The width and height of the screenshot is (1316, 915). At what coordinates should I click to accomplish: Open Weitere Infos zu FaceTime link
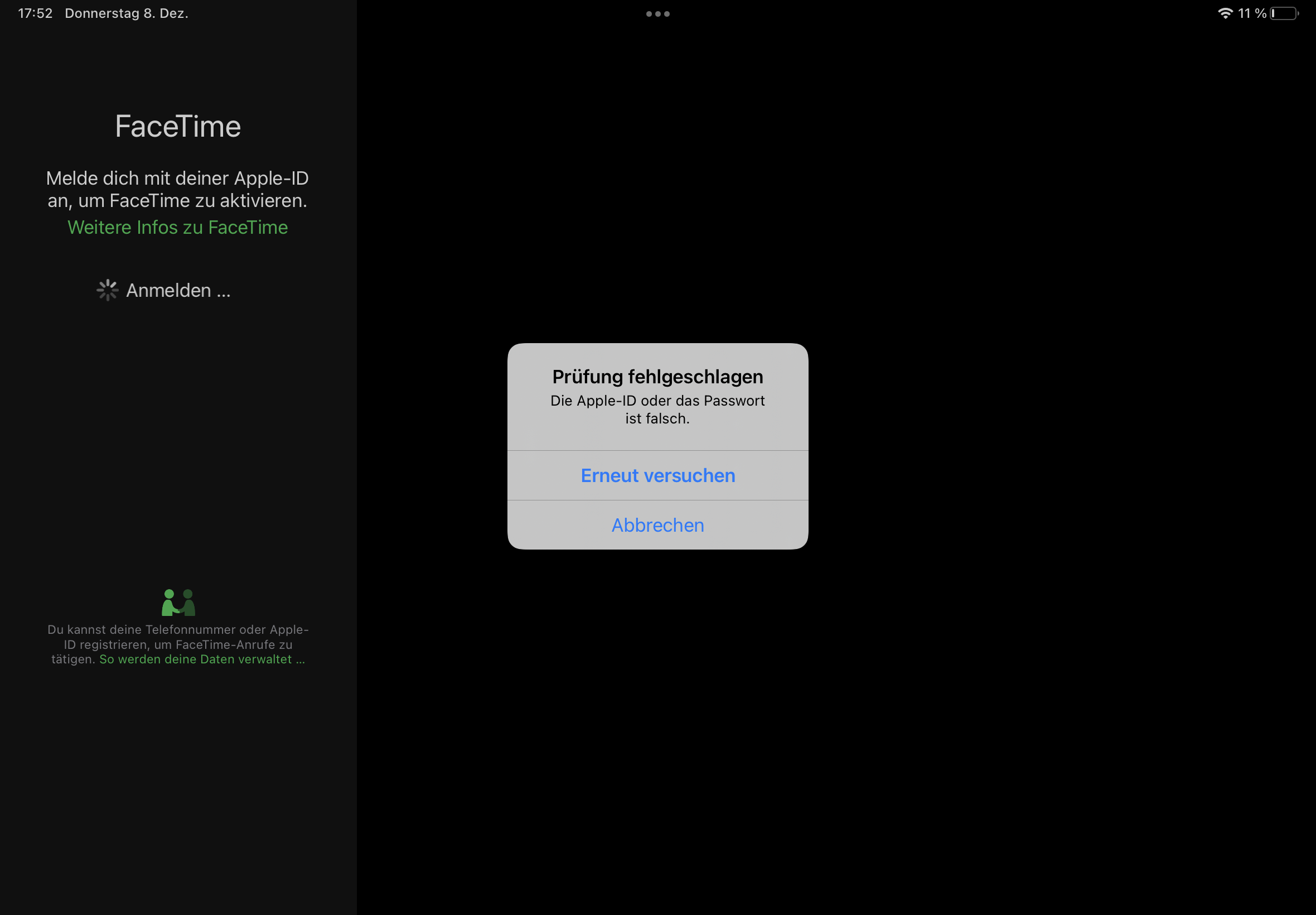coord(178,228)
